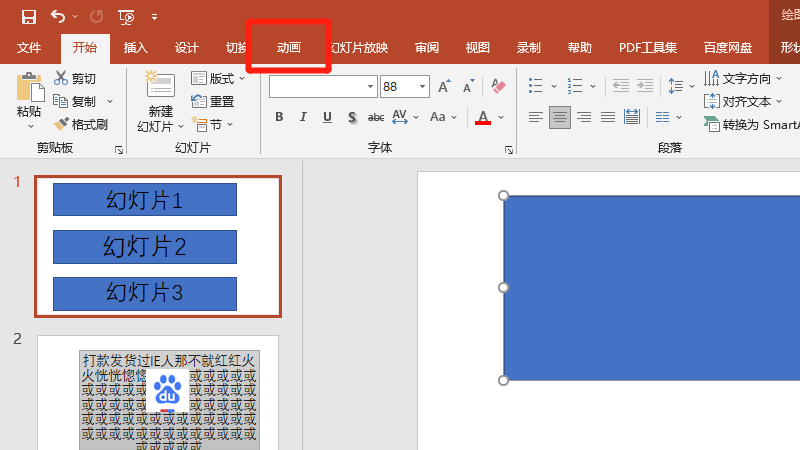Toggle italic formatting (I)
This screenshot has height=450, width=800.
coord(304,118)
